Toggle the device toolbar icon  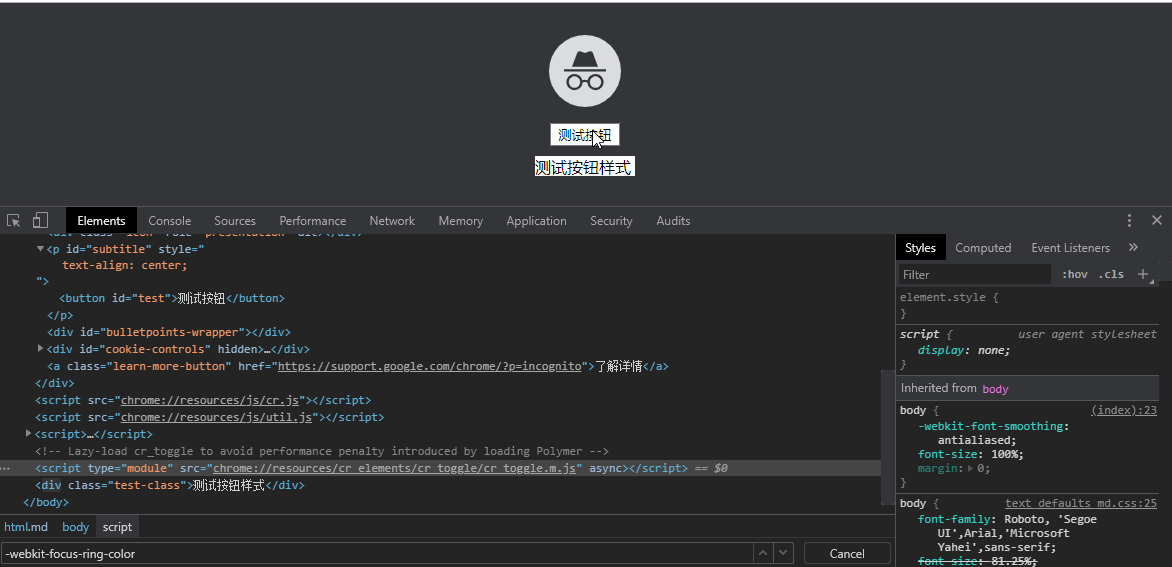[x=40, y=220]
